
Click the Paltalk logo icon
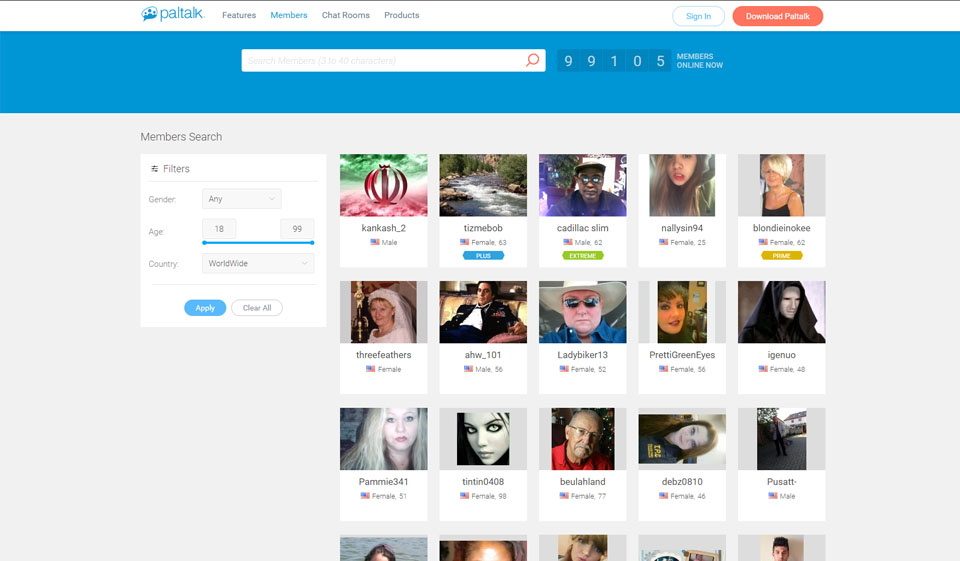point(149,15)
